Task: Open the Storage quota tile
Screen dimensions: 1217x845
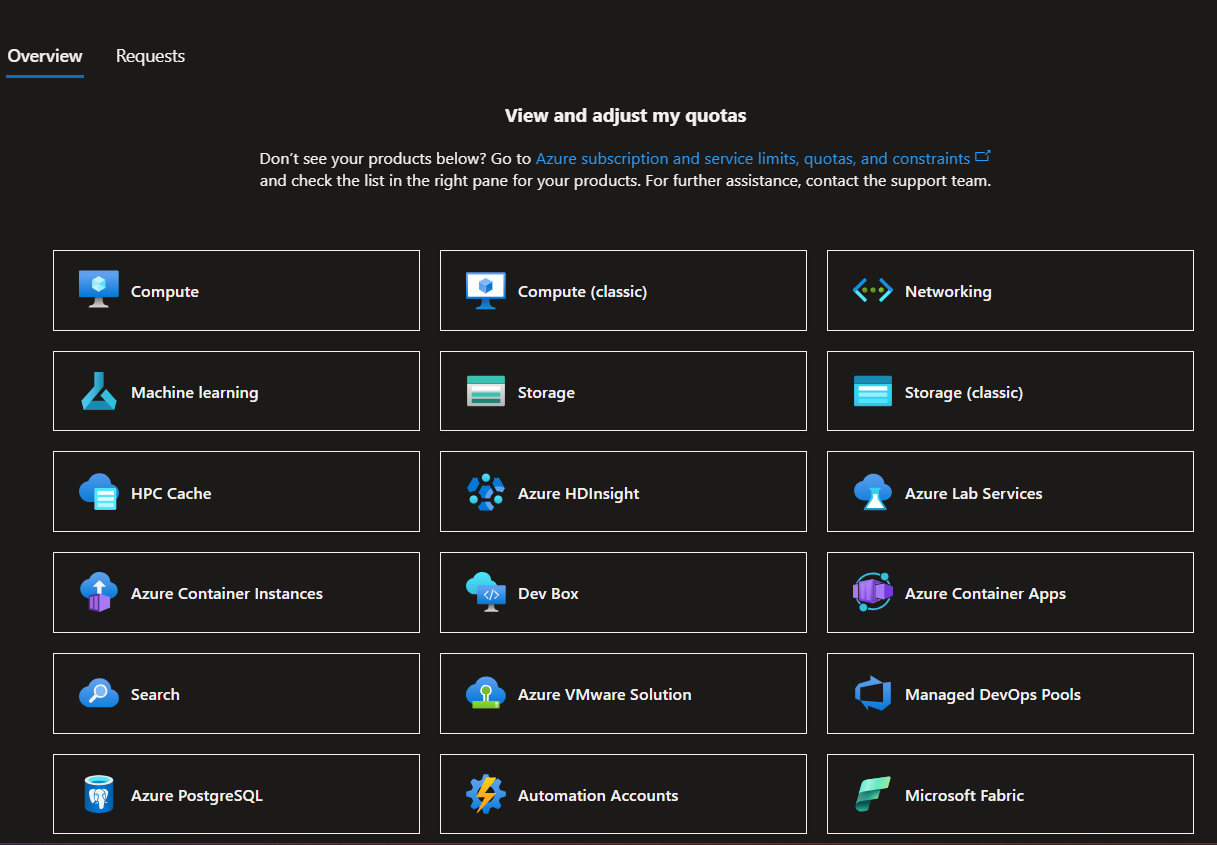Action: click(623, 391)
